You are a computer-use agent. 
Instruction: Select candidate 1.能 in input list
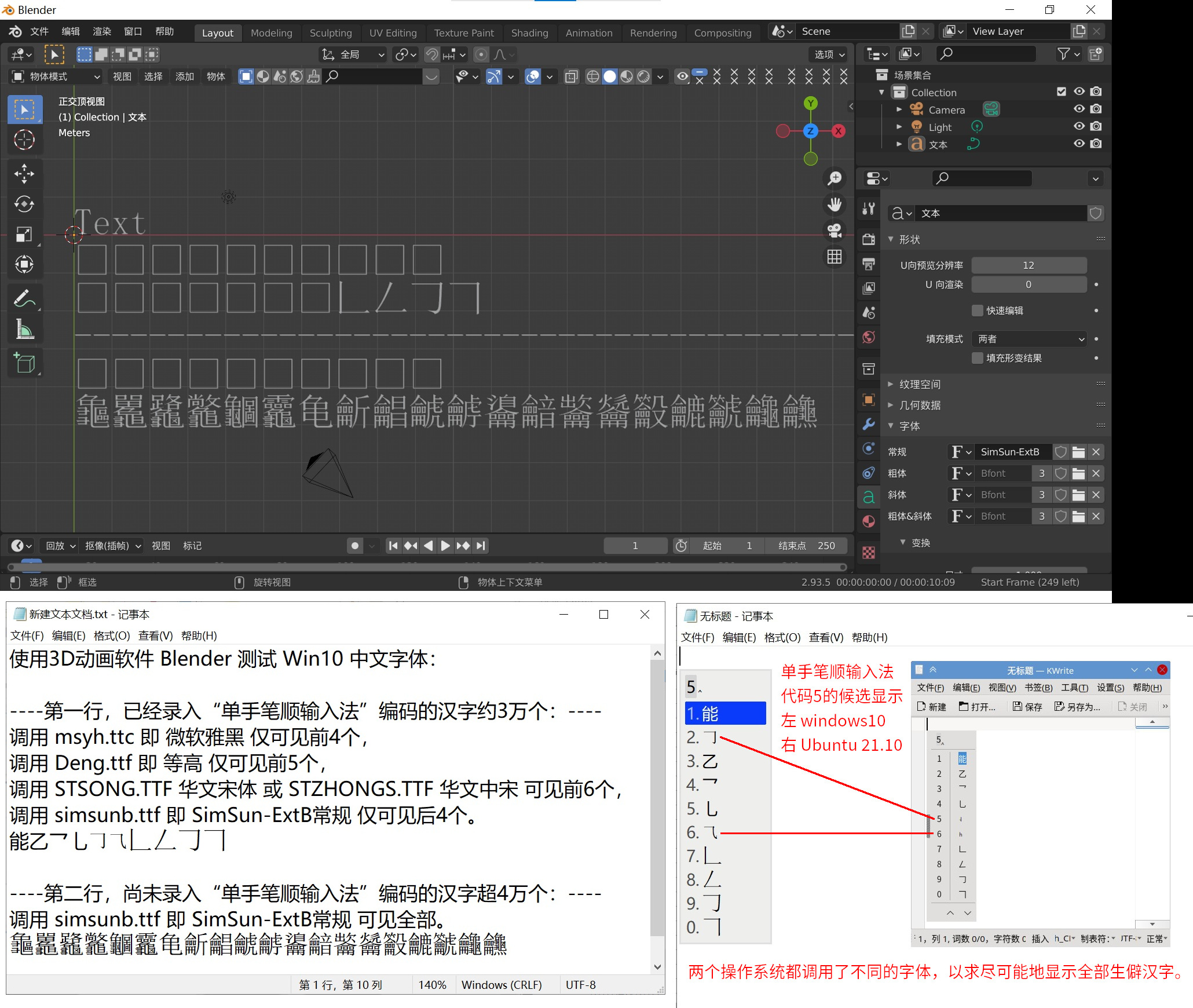coord(726,713)
